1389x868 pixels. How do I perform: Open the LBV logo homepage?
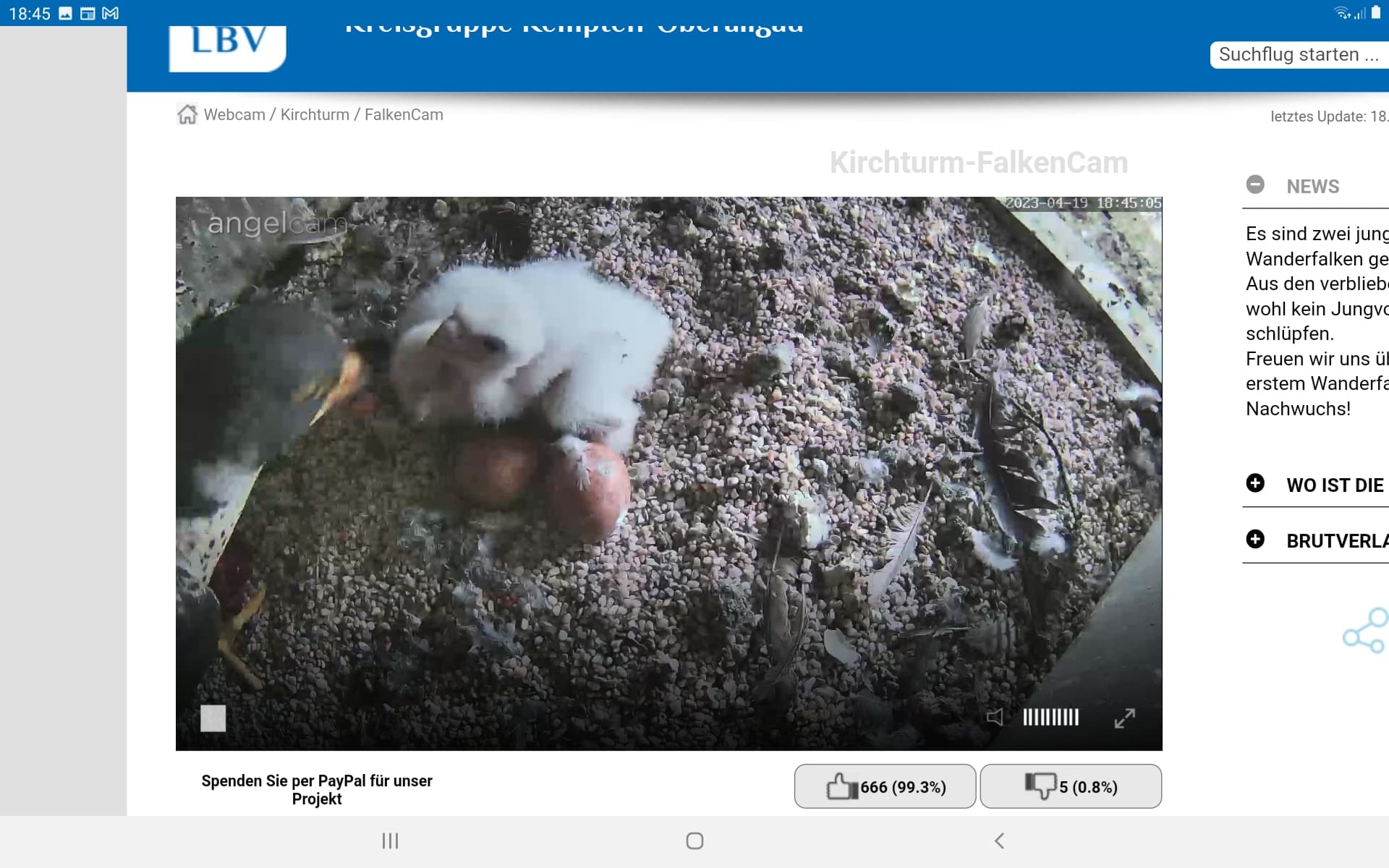[x=227, y=48]
